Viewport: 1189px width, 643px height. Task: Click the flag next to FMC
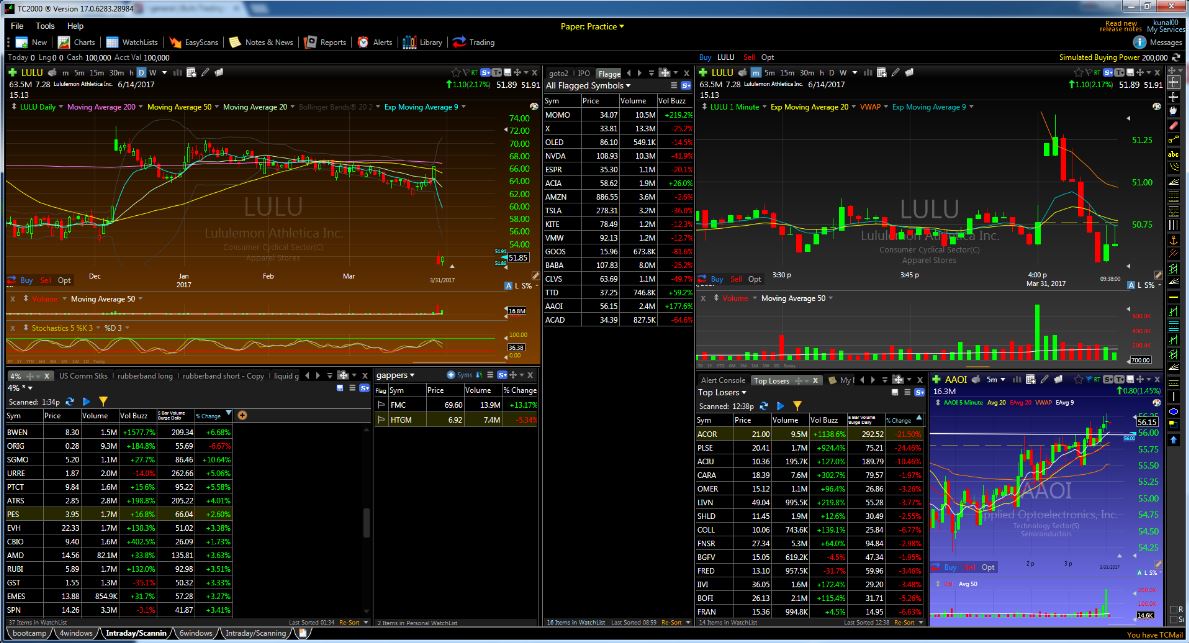[x=381, y=405]
